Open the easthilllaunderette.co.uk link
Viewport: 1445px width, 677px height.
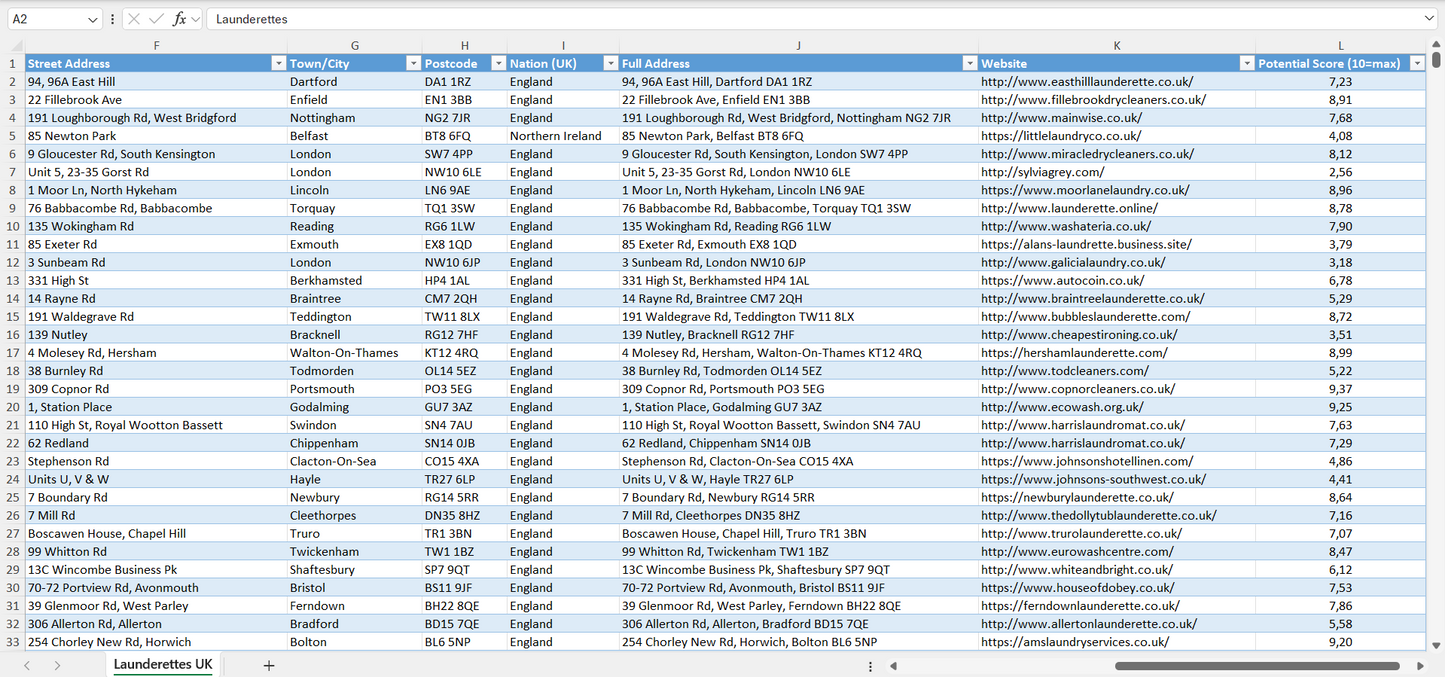1083,81
